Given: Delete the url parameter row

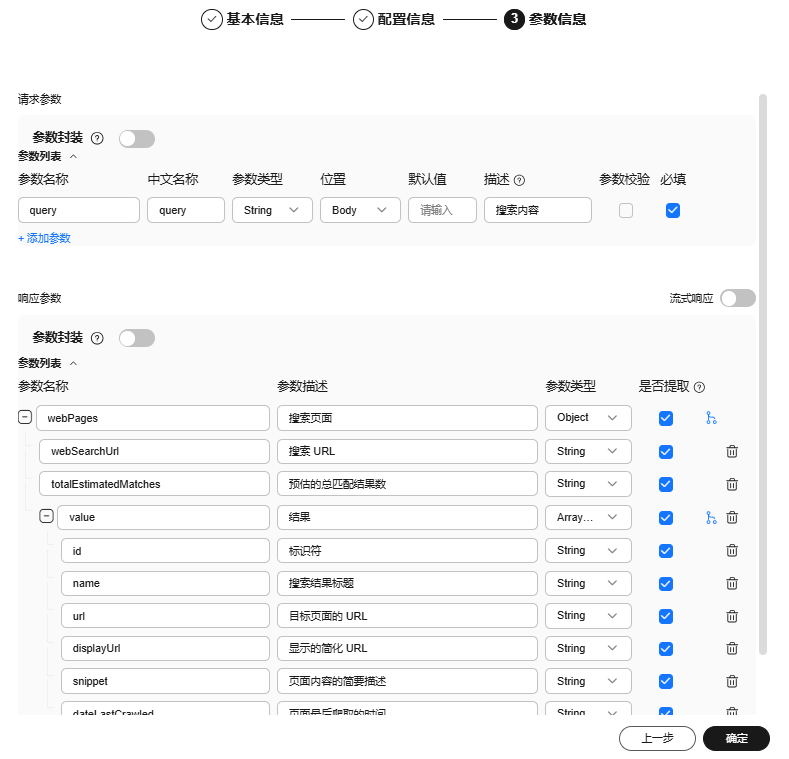Looking at the screenshot, I should tap(732, 616).
